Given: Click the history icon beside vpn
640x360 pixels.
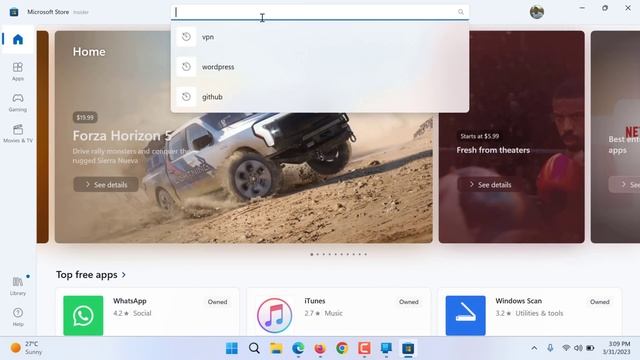Looking at the screenshot, I should click(186, 37).
